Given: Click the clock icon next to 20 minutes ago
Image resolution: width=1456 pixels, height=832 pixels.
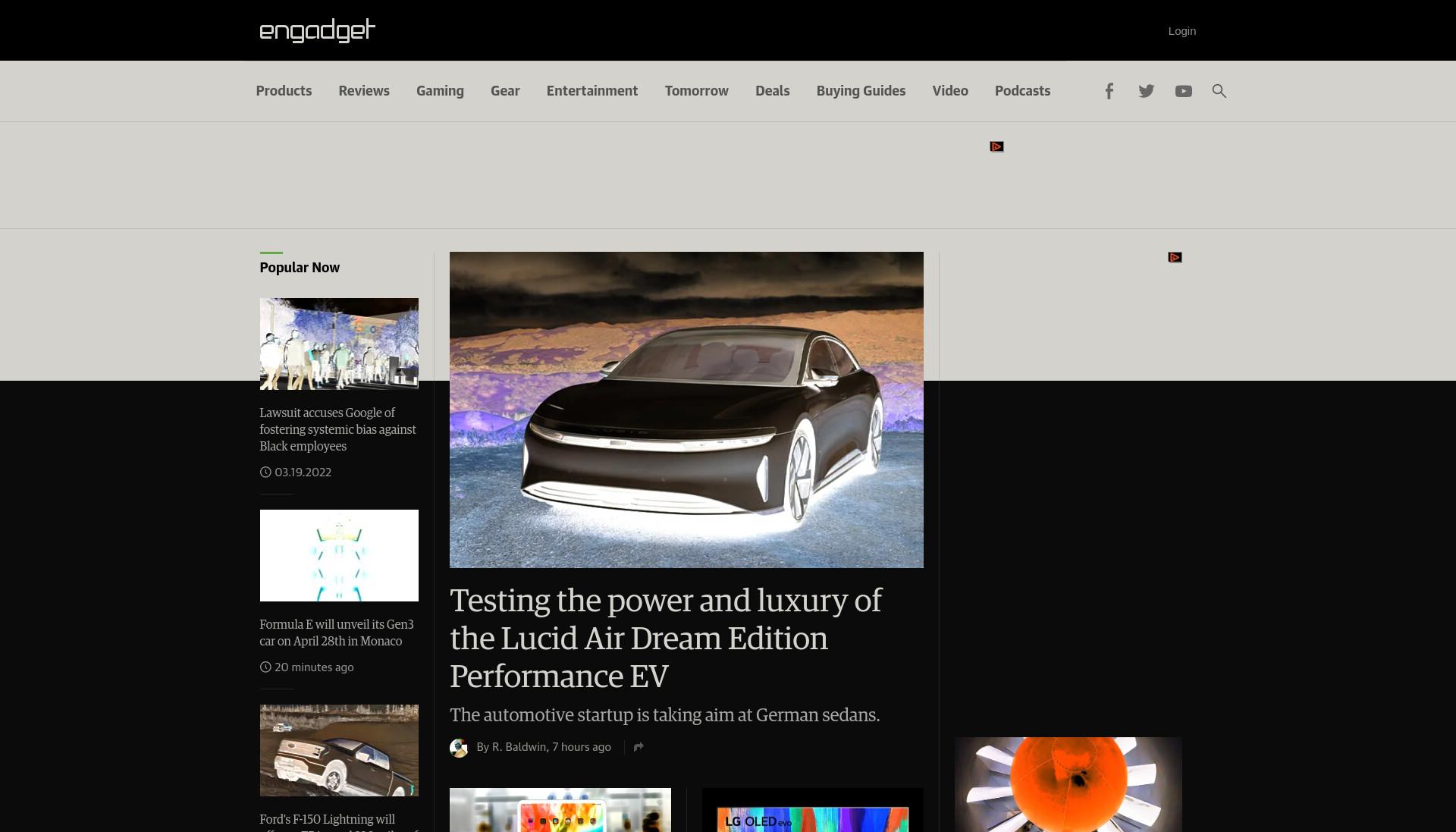Looking at the screenshot, I should point(265,667).
